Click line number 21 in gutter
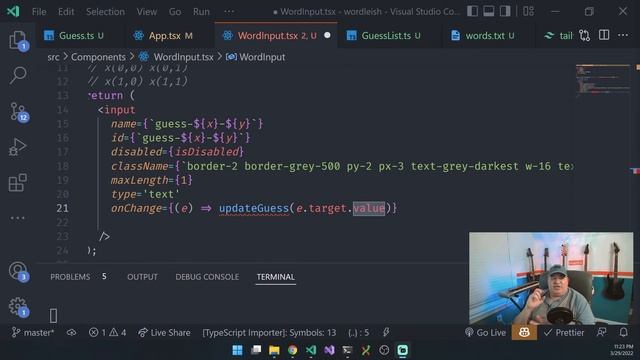 point(62,208)
